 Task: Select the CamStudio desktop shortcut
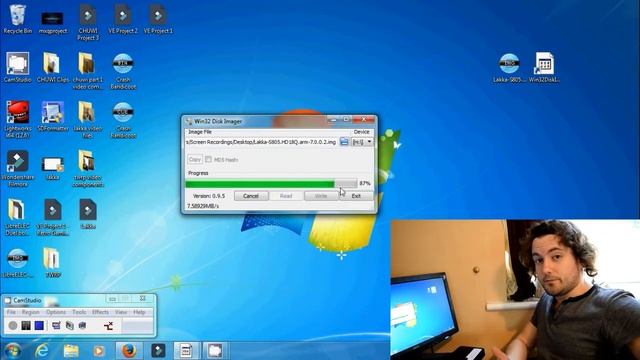(18, 67)
